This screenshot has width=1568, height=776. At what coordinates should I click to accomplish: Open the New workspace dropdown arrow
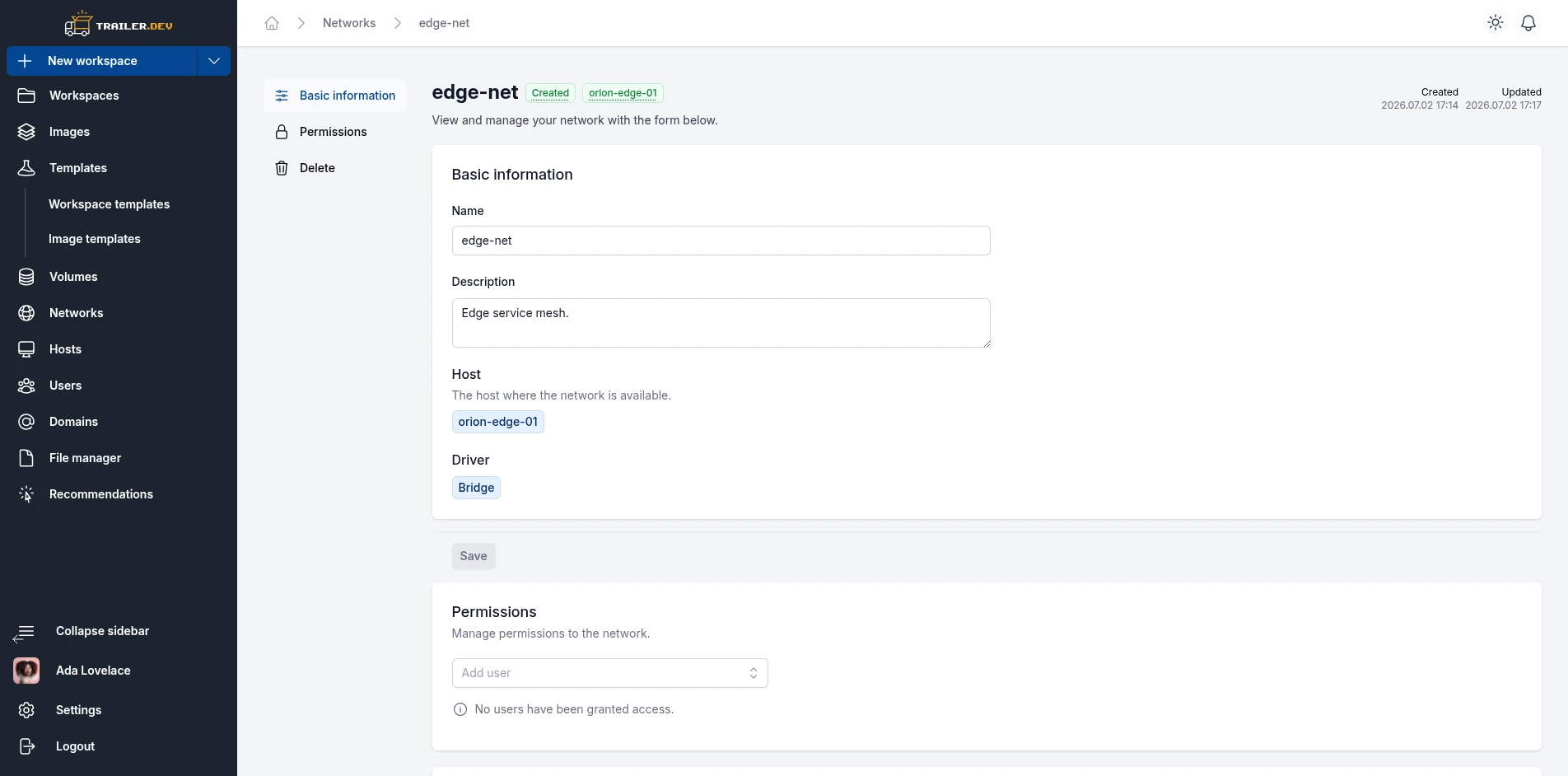click(x=214, y=61)
